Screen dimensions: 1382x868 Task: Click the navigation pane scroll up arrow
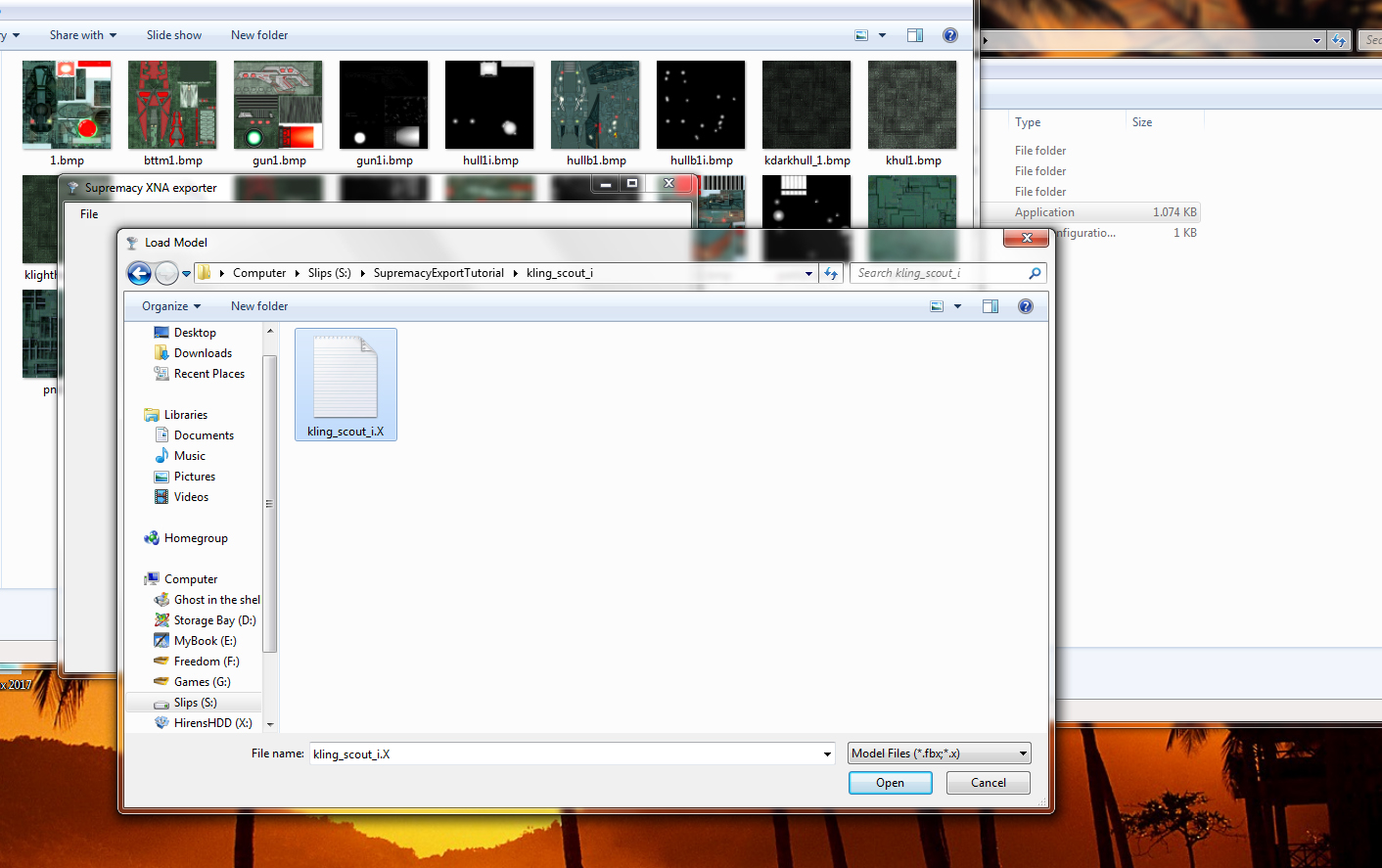(x=270, y=331)
